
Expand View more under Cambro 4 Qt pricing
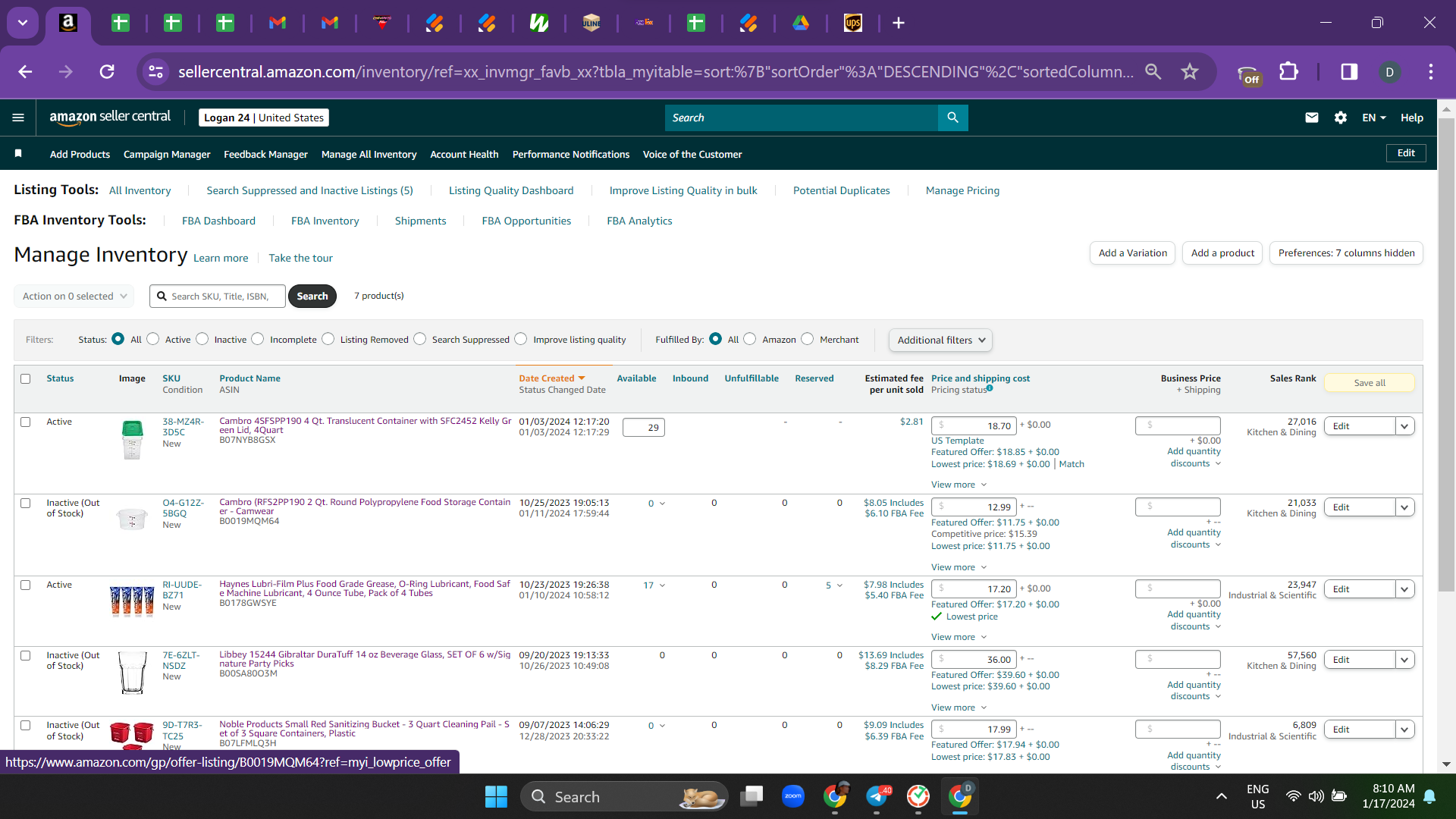click(x=959, y=485)
